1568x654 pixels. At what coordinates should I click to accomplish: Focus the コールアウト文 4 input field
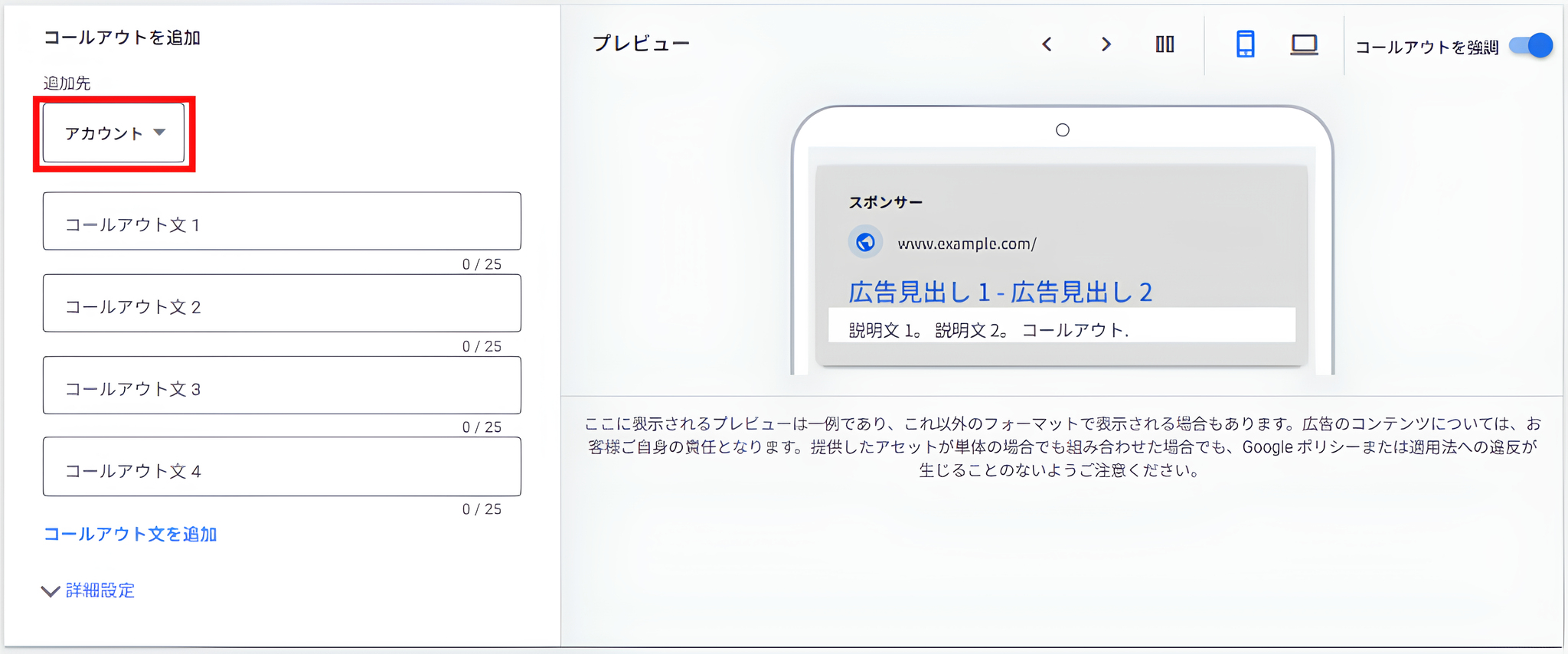coord(282,467)
